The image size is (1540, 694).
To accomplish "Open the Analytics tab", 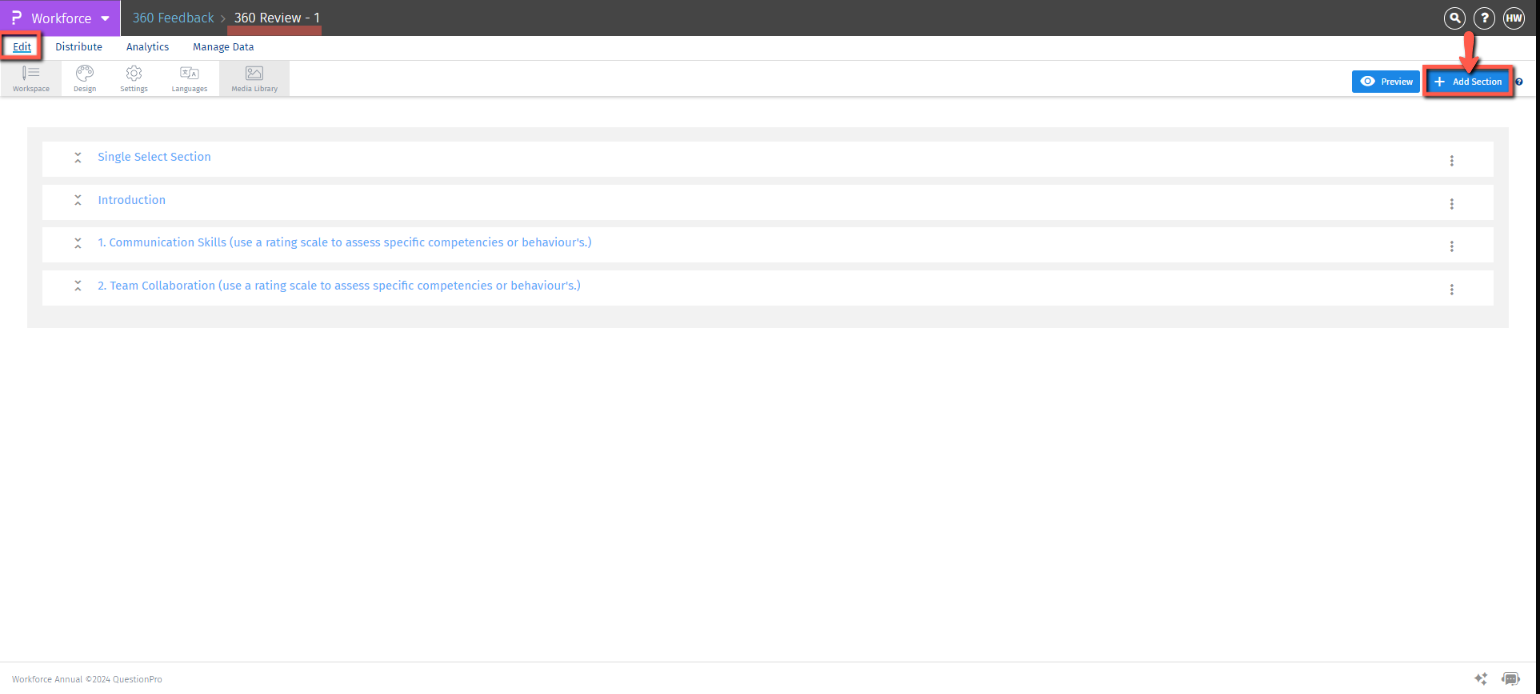I will (147, 46).
